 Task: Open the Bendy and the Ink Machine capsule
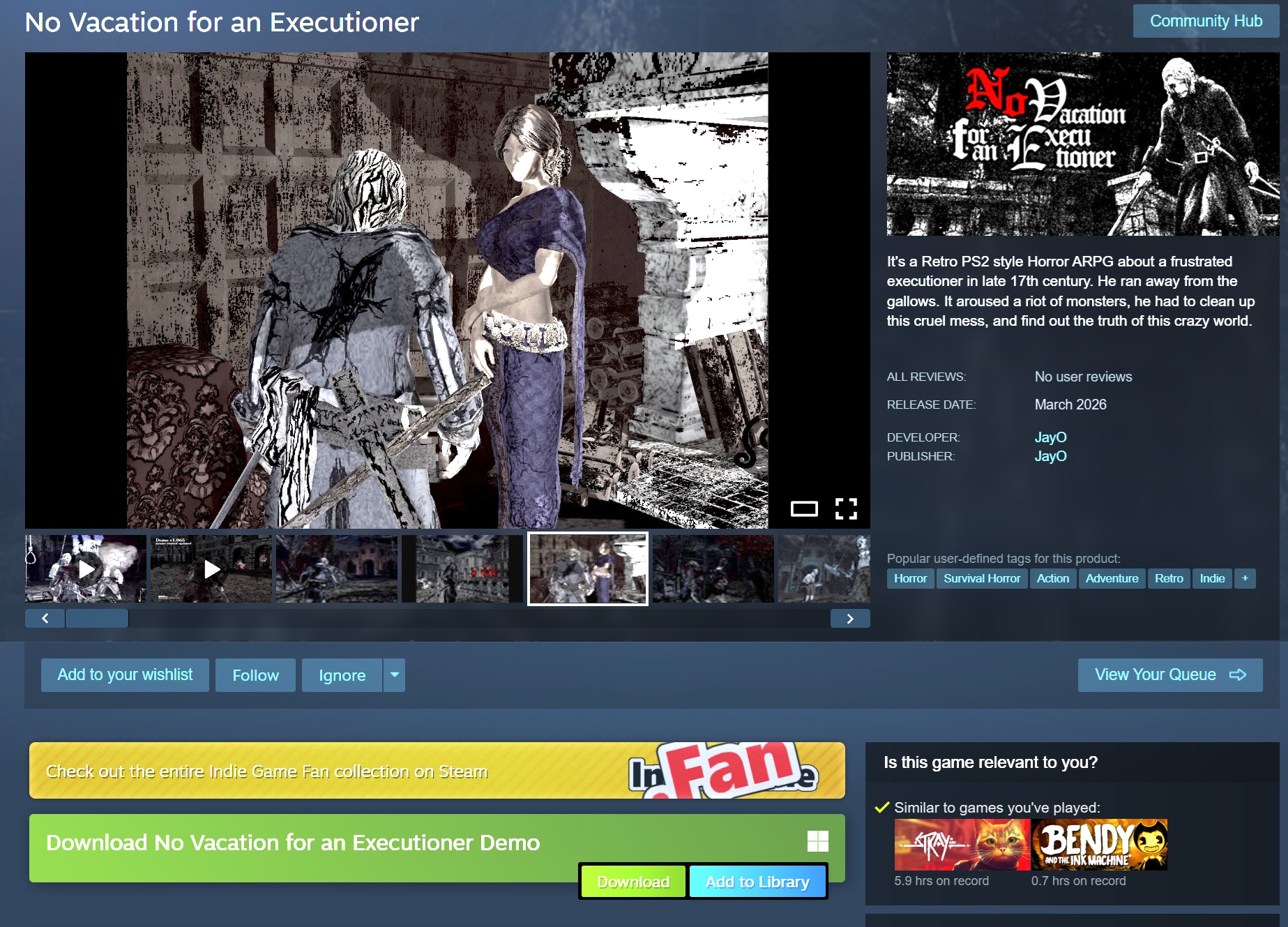point(1100,845)
